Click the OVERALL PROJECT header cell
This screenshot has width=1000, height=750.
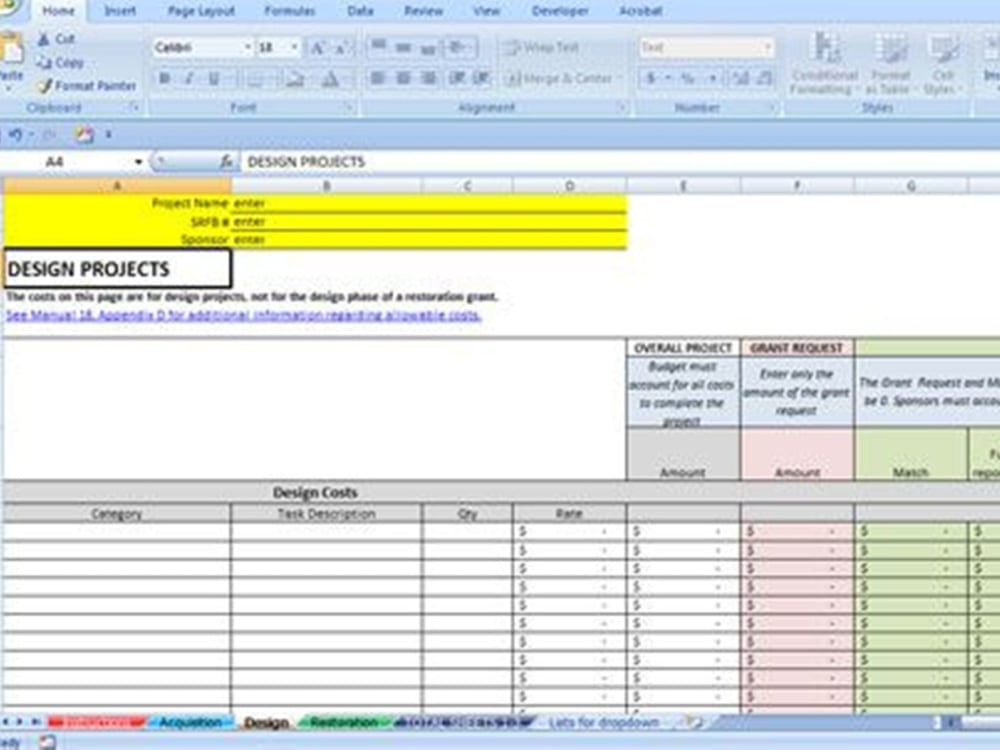pos(683,348)
